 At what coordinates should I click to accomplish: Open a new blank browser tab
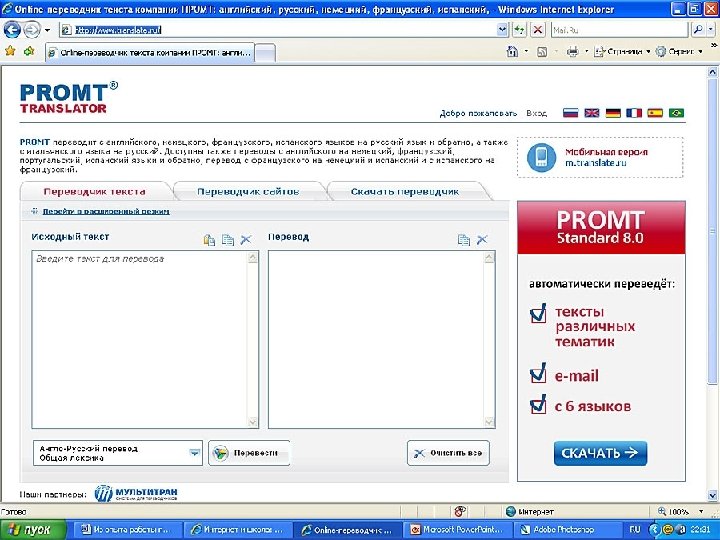click(265, 53)
